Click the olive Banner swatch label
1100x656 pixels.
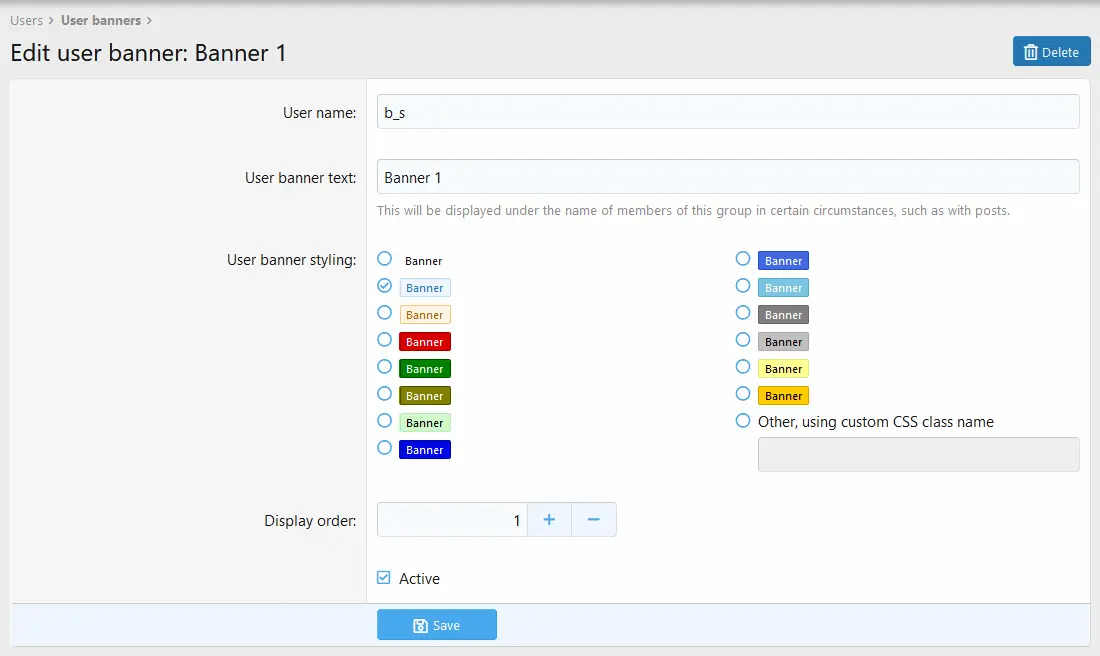[424, 396]
